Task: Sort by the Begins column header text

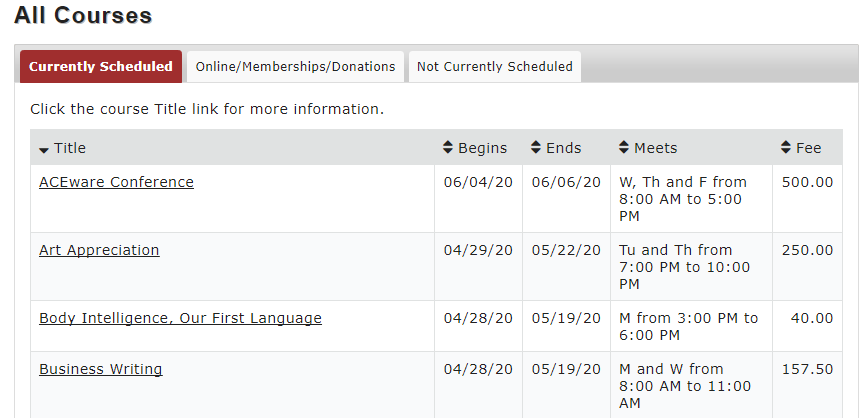Action: 483,148
